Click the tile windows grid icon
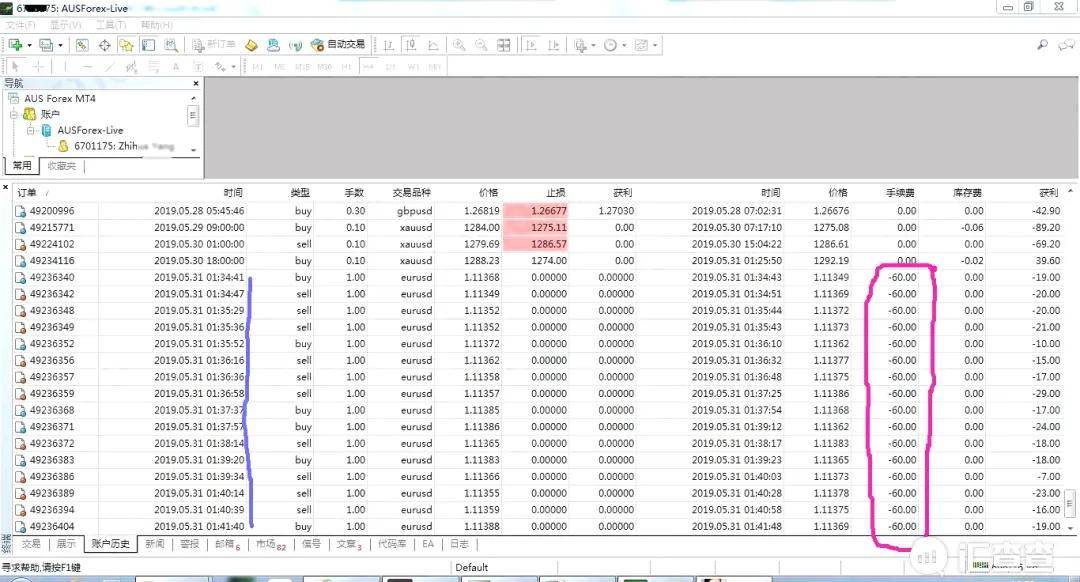The height and width of the screenshot is (582, 1080). point(504,45)
